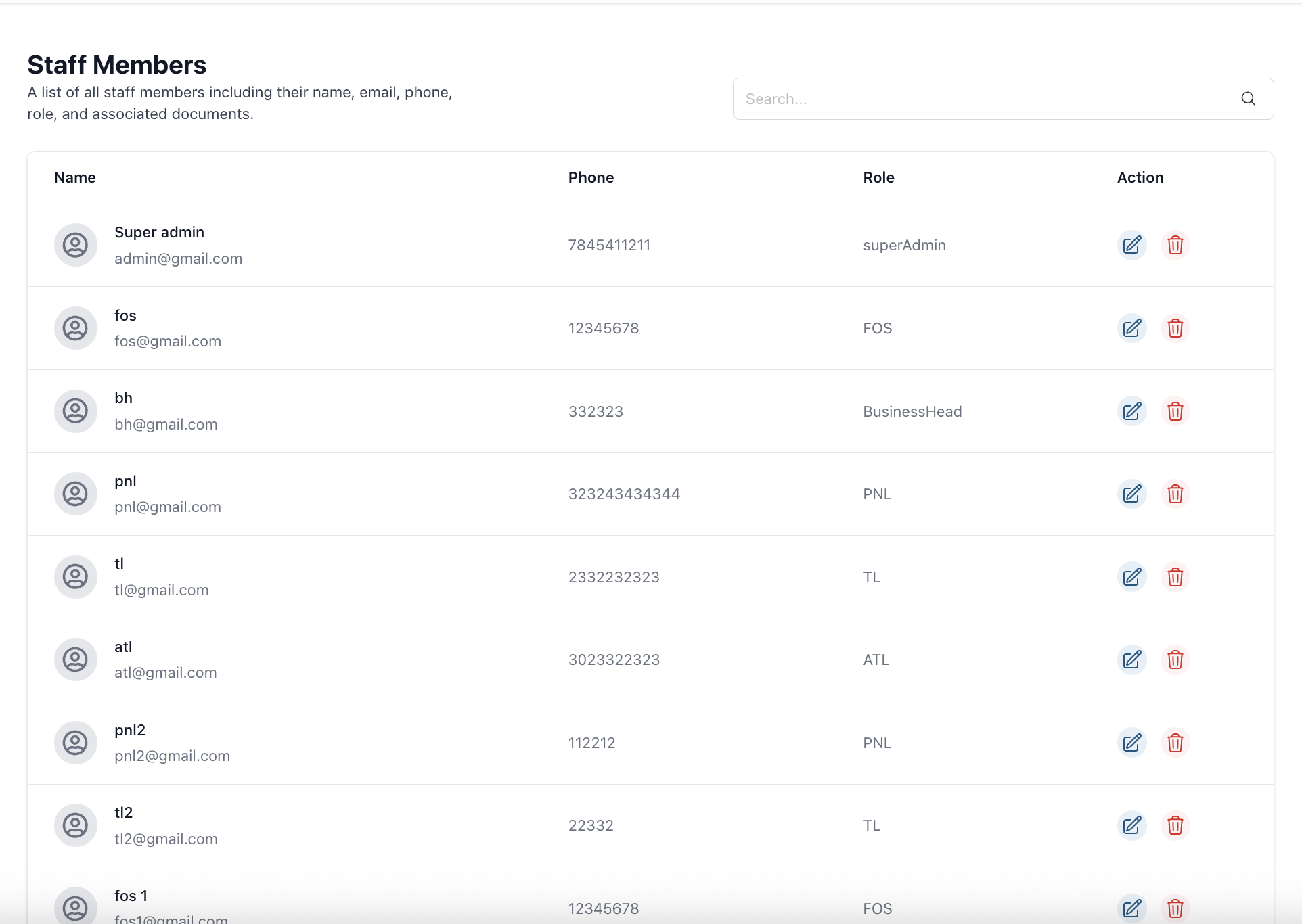Delete the tl@gmail.com staff member
This screenshot has width=1302, height=924.
pyautogui.click(x=1175, y=577)
